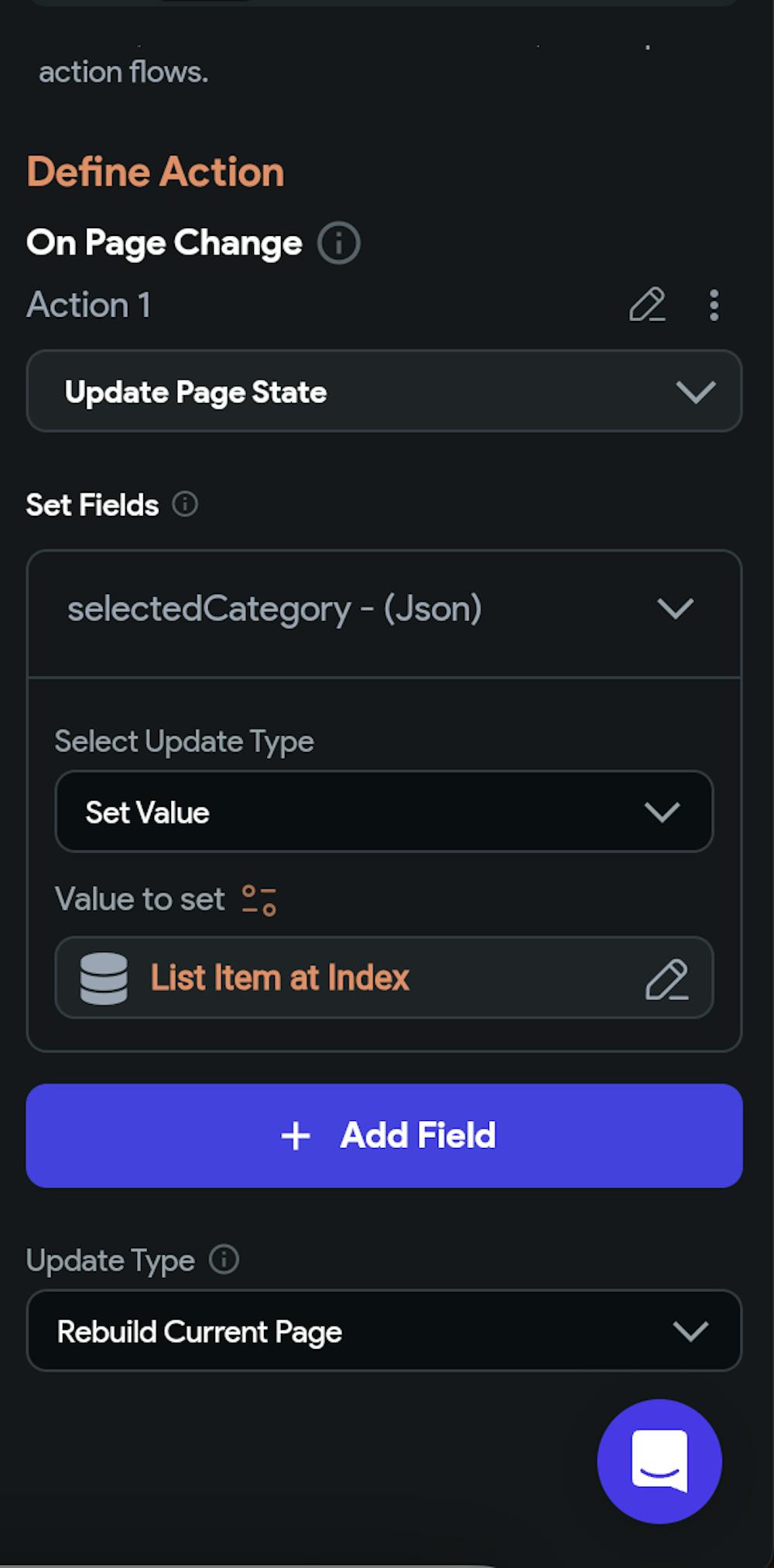Open the three-dot options menu for Action 1
Viewport: 774px width, 1568px height.
(x=714, y=305)
